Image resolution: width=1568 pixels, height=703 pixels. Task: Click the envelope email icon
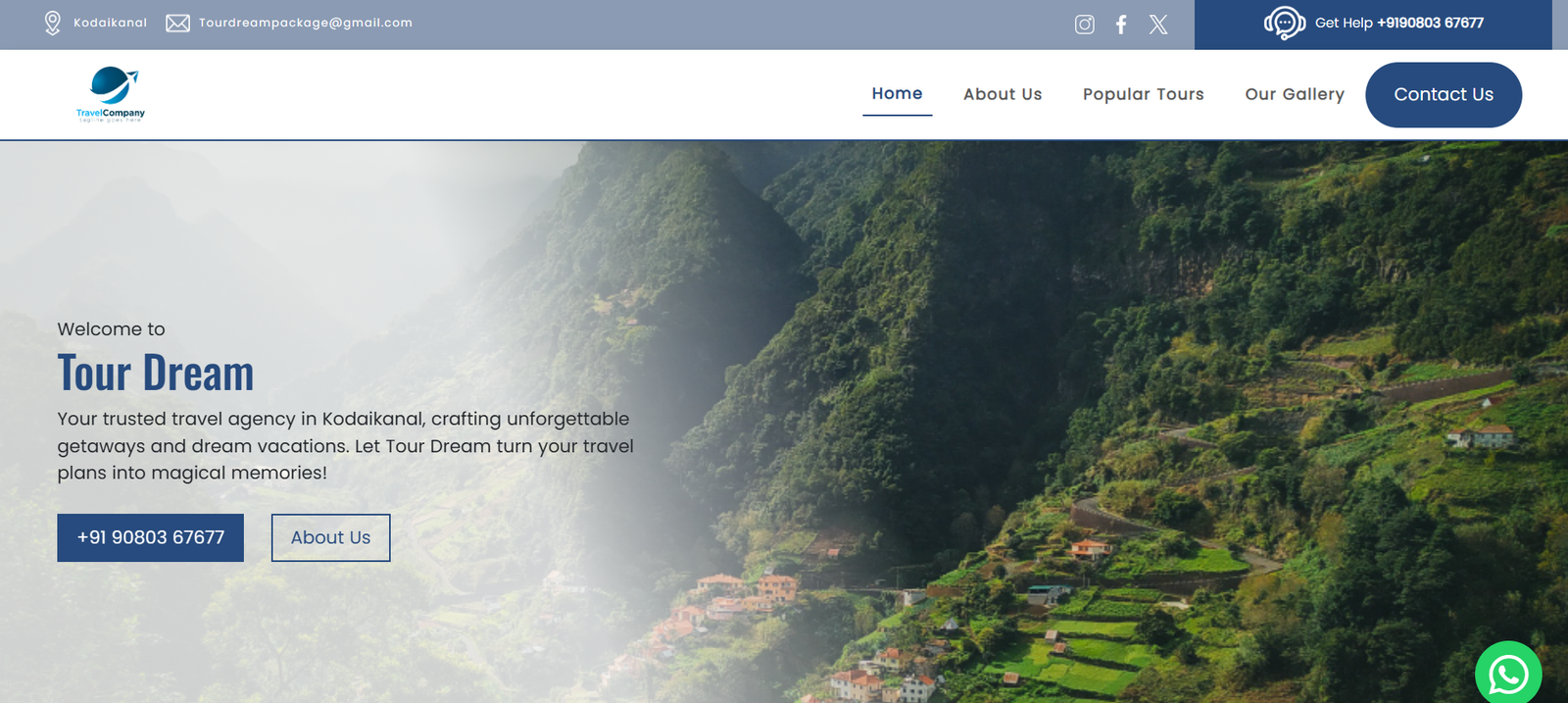pyautogui.click(x=177, y=24)
